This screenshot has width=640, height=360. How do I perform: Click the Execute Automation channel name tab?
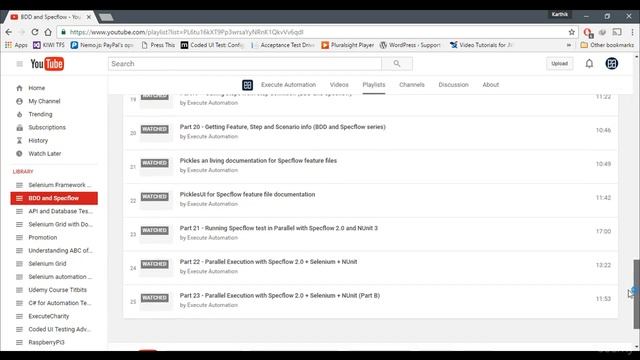(288, 85)
